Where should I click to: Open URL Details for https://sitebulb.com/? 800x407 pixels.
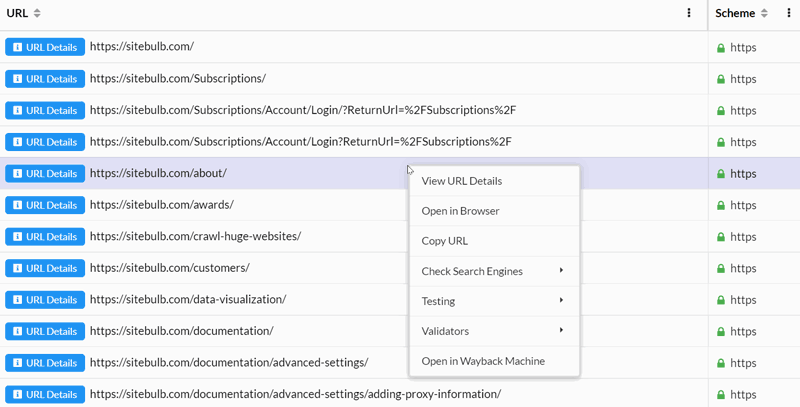(45, 47)
